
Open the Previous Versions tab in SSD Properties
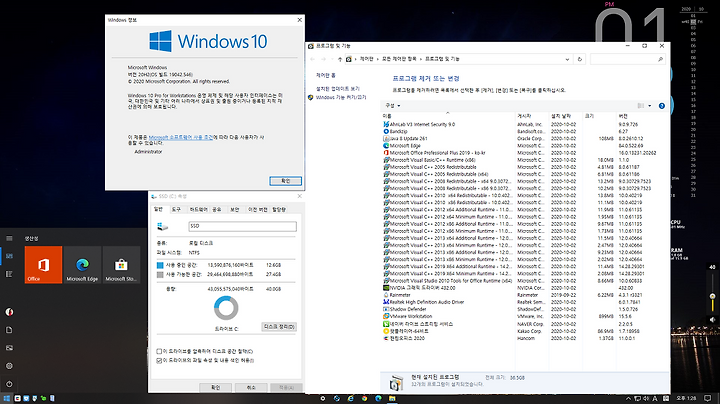pyautogui.click(x=258, y=209)
